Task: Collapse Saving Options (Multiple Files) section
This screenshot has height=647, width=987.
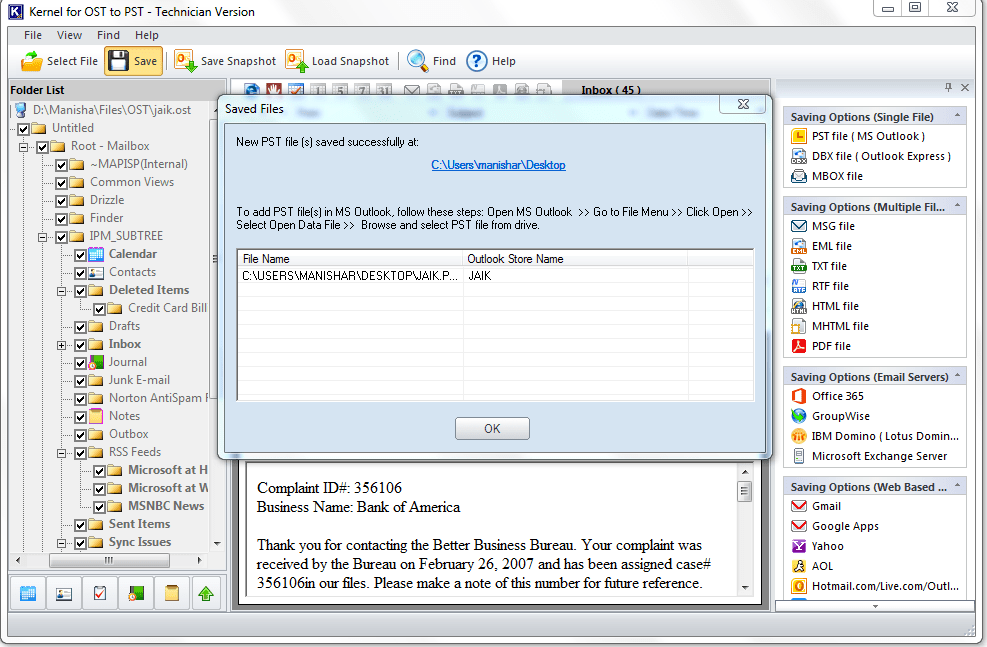Action: [957, 205]
